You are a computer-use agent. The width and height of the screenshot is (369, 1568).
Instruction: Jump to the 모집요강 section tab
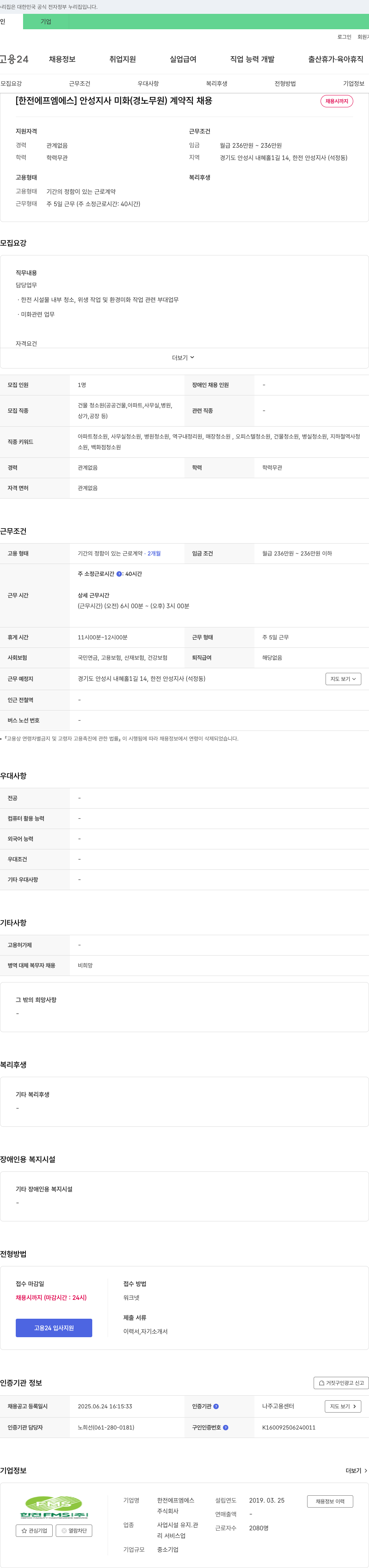tap(11, 83)
